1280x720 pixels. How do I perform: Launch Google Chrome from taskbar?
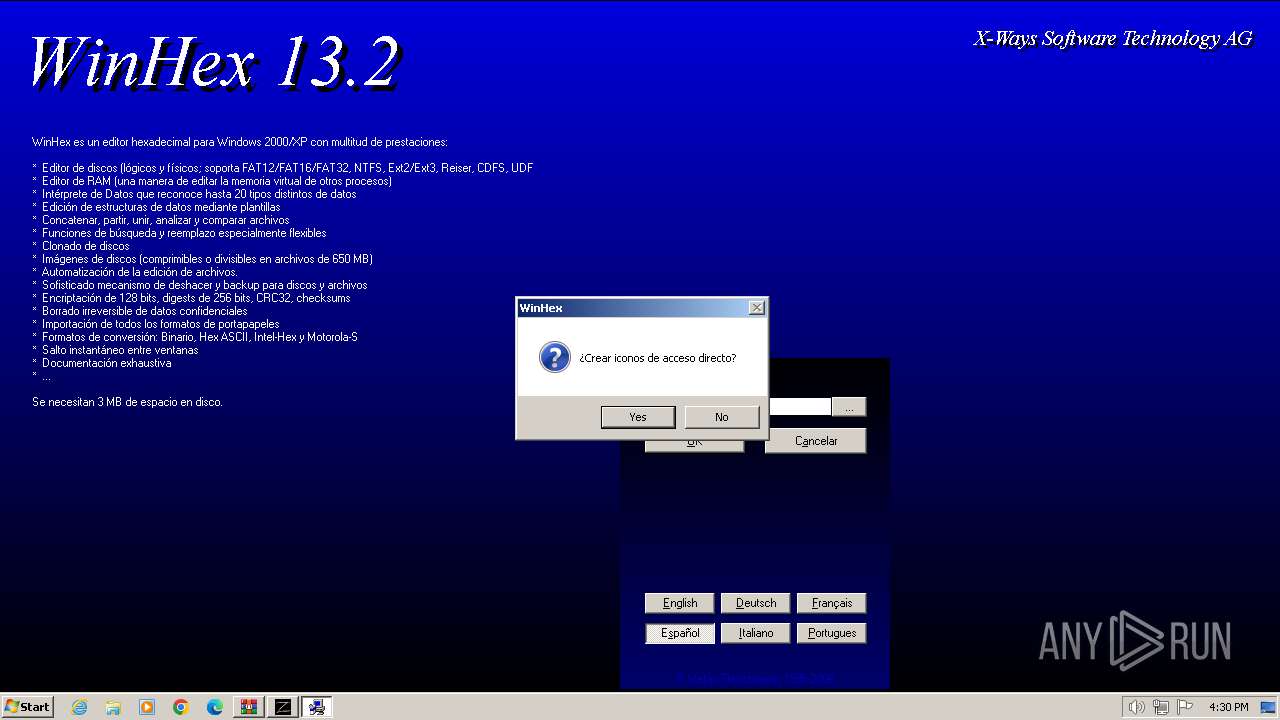click(x=181, y=707)
